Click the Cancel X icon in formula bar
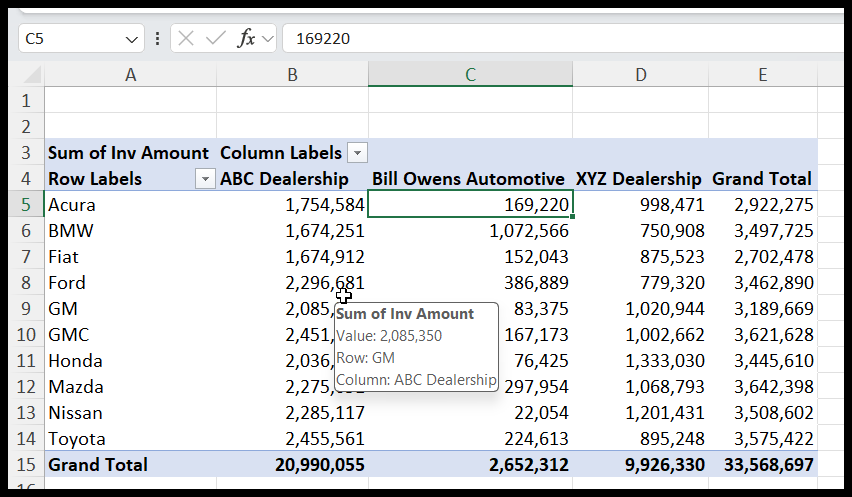852x497 pixels. 186,39
